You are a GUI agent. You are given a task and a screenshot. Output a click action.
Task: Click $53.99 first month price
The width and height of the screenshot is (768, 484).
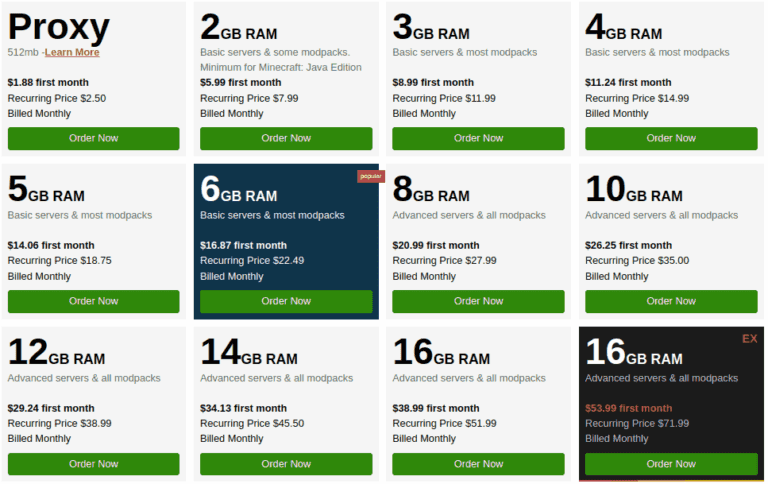tap(628, 408)
